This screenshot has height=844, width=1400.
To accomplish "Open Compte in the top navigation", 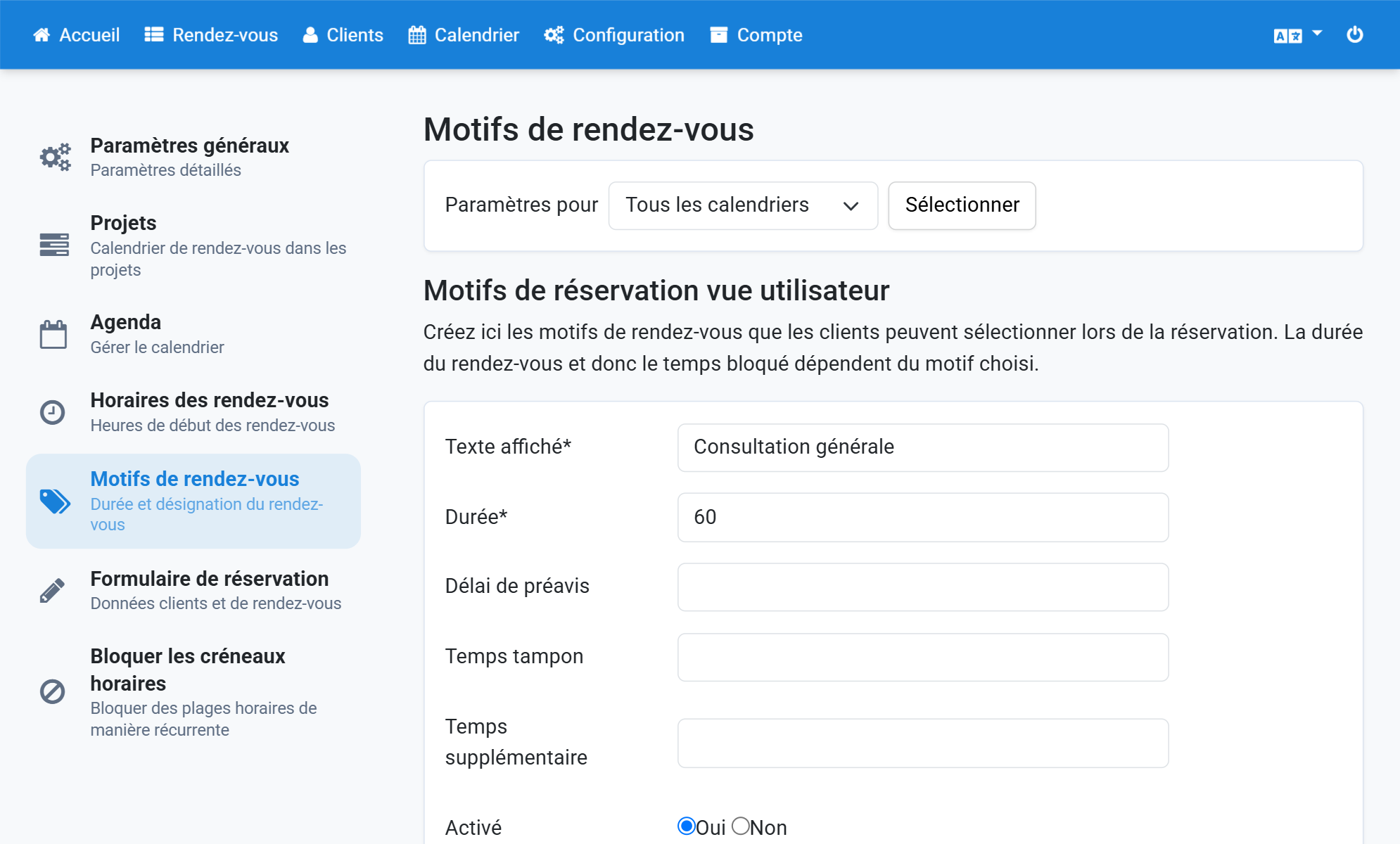I will (756, 35).
